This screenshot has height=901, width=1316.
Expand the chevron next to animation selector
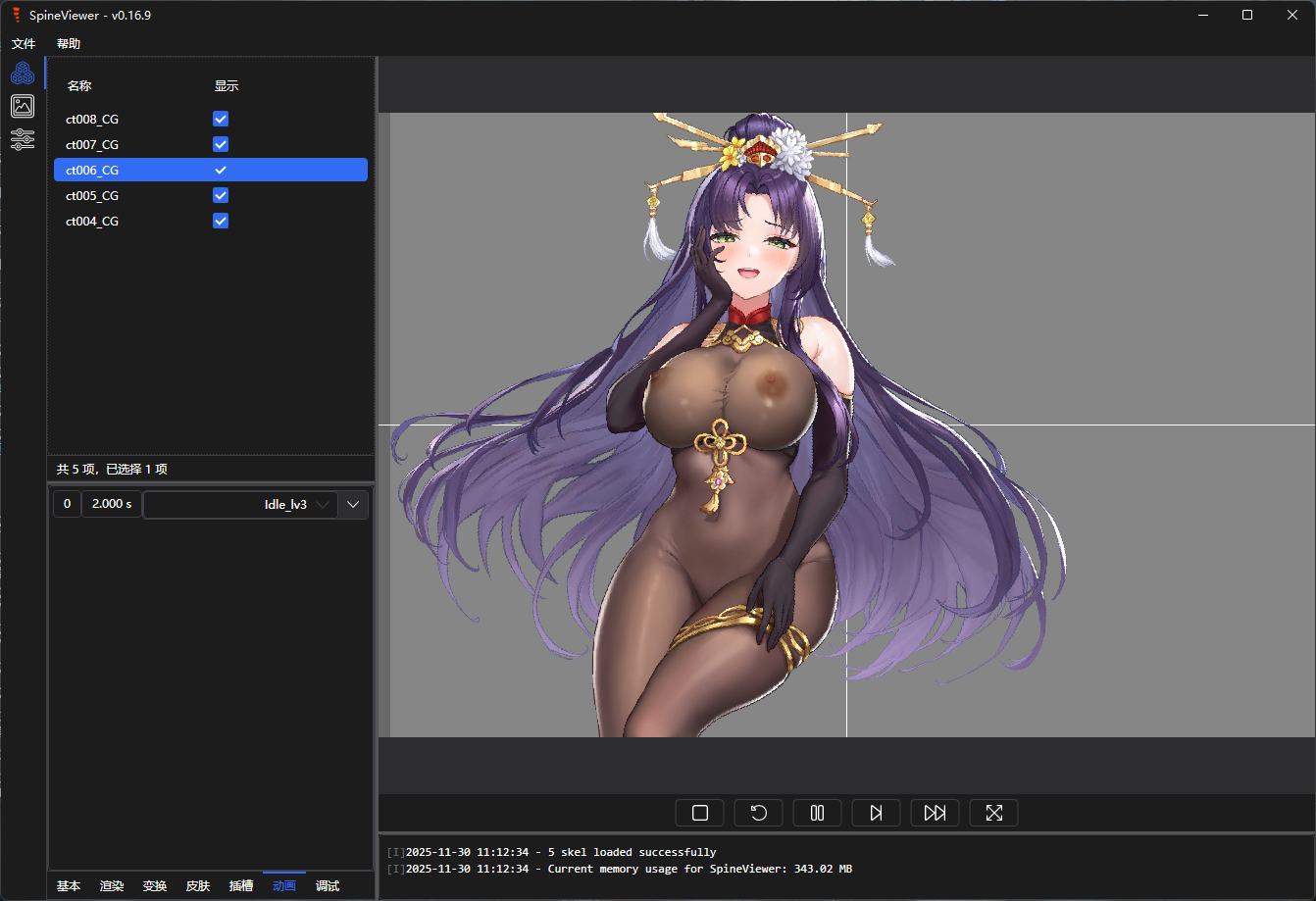pos(354,505)
